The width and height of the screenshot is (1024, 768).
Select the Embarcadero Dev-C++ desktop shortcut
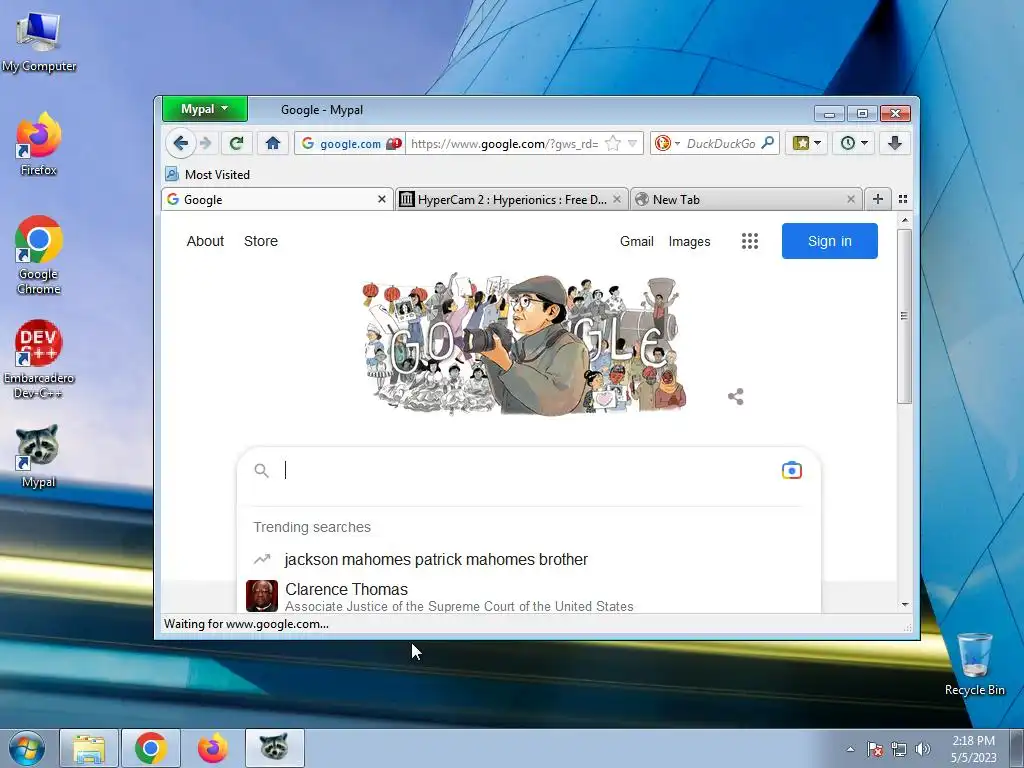[x=39, y=359]
